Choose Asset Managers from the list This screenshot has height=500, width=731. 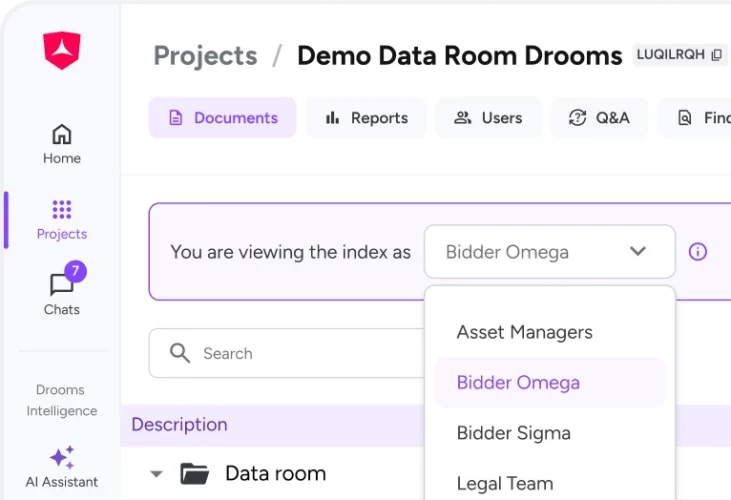550,332
